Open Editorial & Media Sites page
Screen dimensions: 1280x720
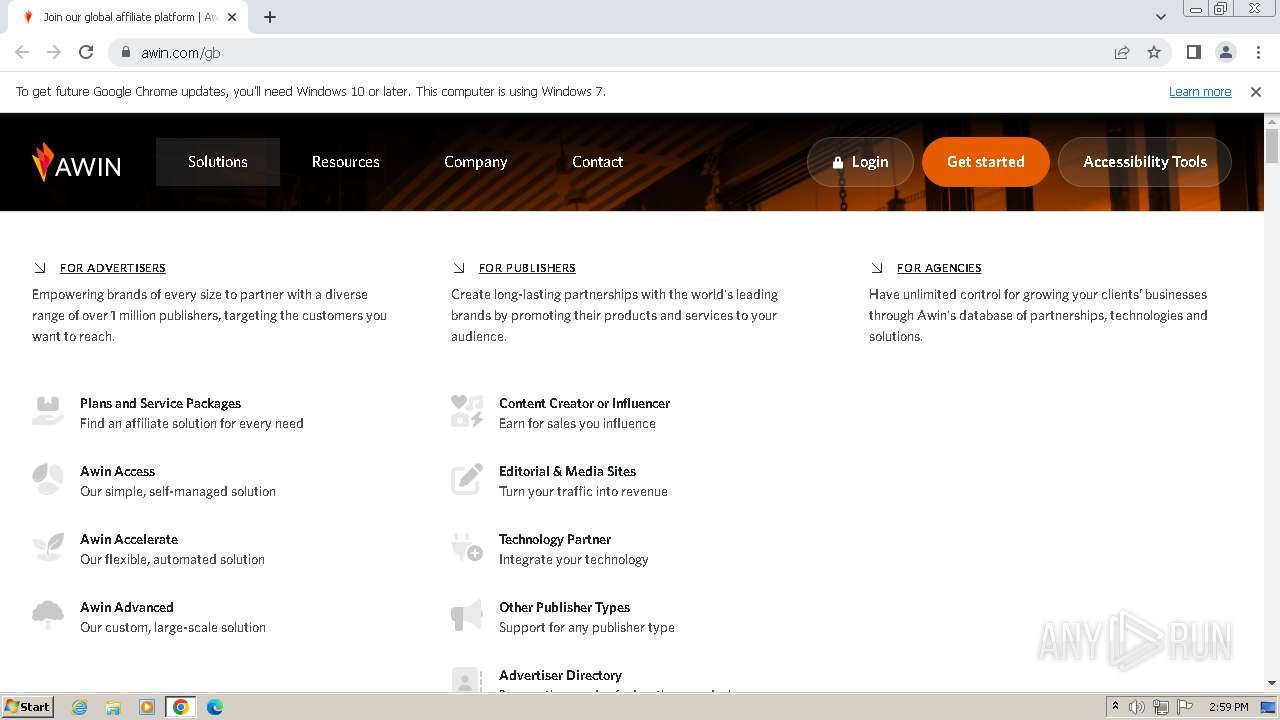point(567,471)
